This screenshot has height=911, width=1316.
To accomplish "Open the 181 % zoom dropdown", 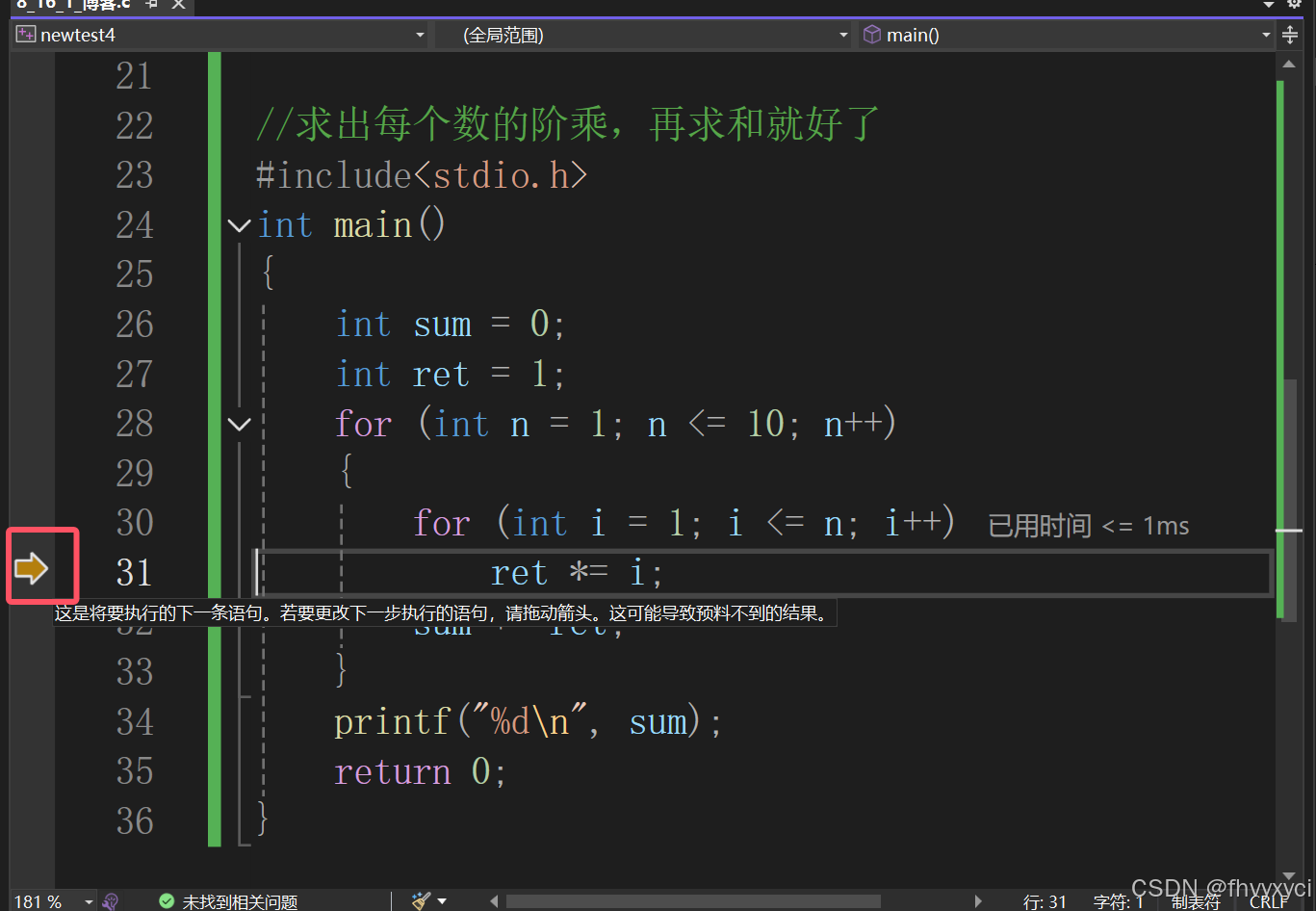I will point(89,901).
